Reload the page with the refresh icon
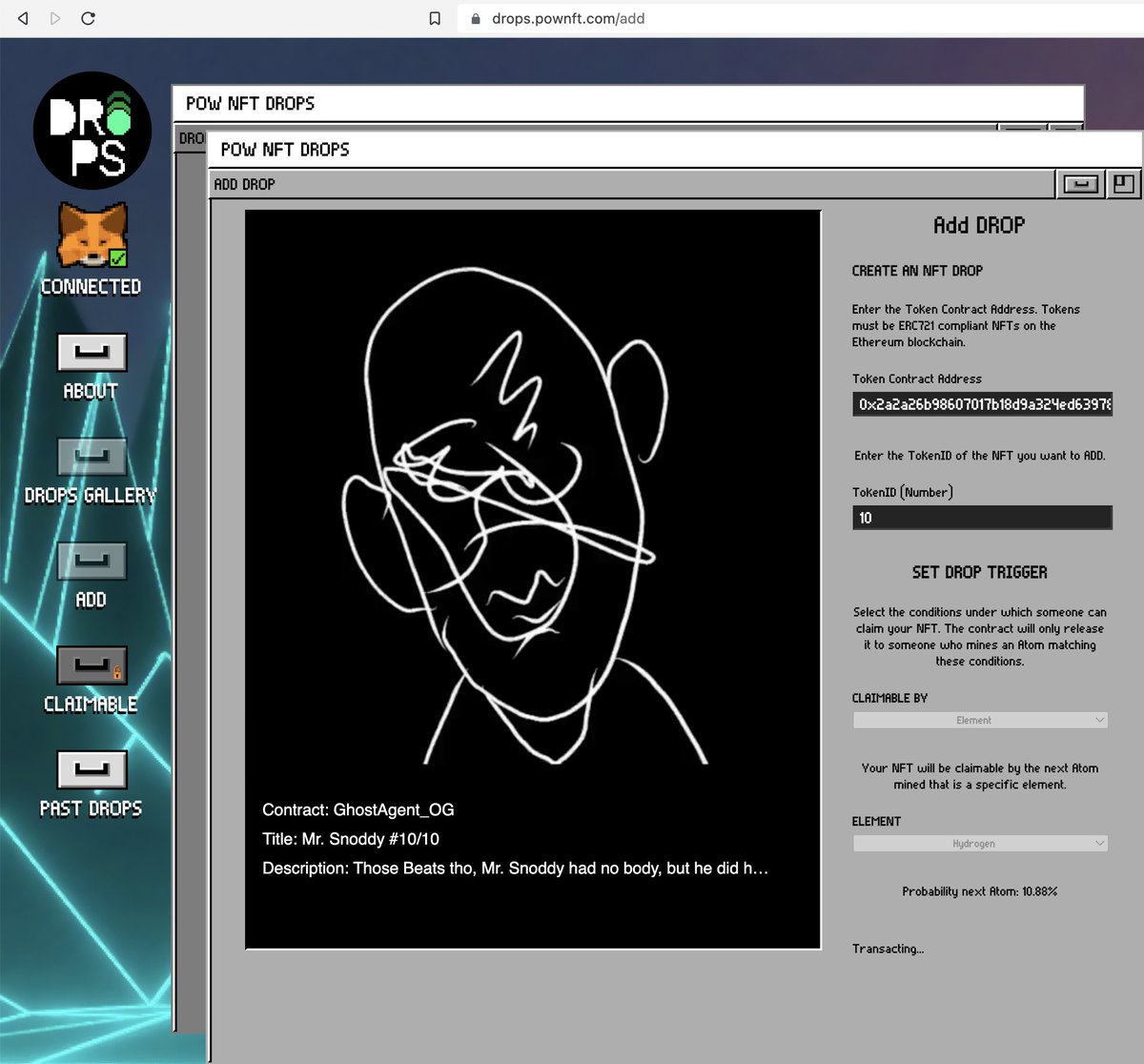This screenshot has width=1144, height=1064. 88,18
